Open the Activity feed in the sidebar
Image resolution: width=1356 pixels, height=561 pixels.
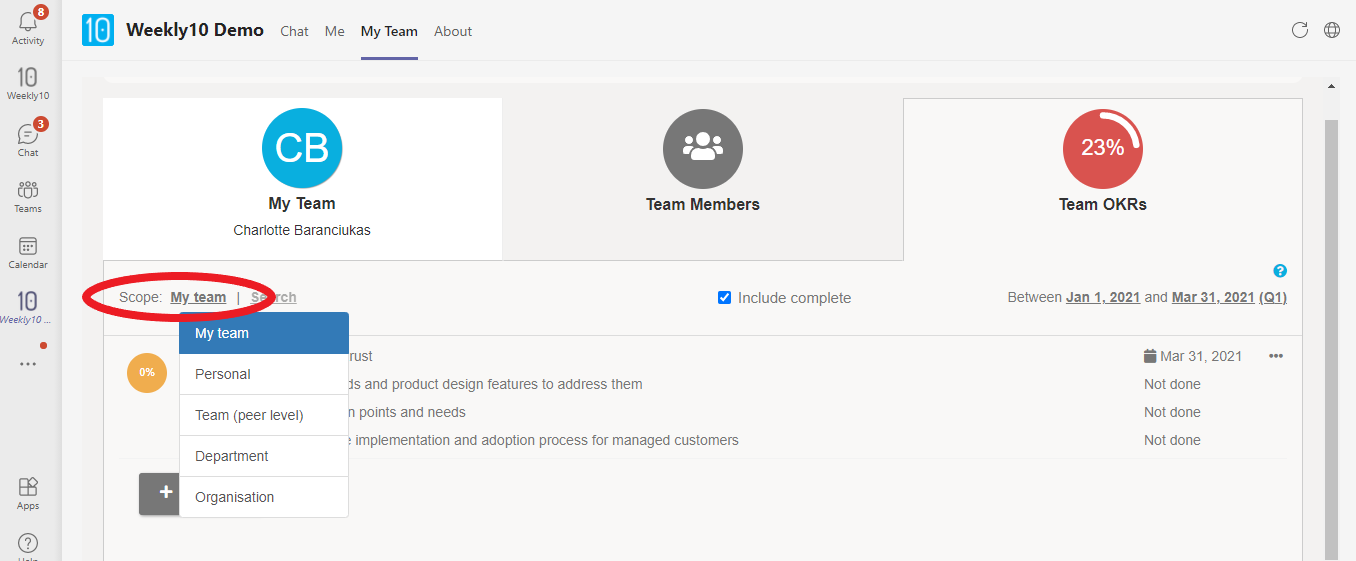coord(28,26)
